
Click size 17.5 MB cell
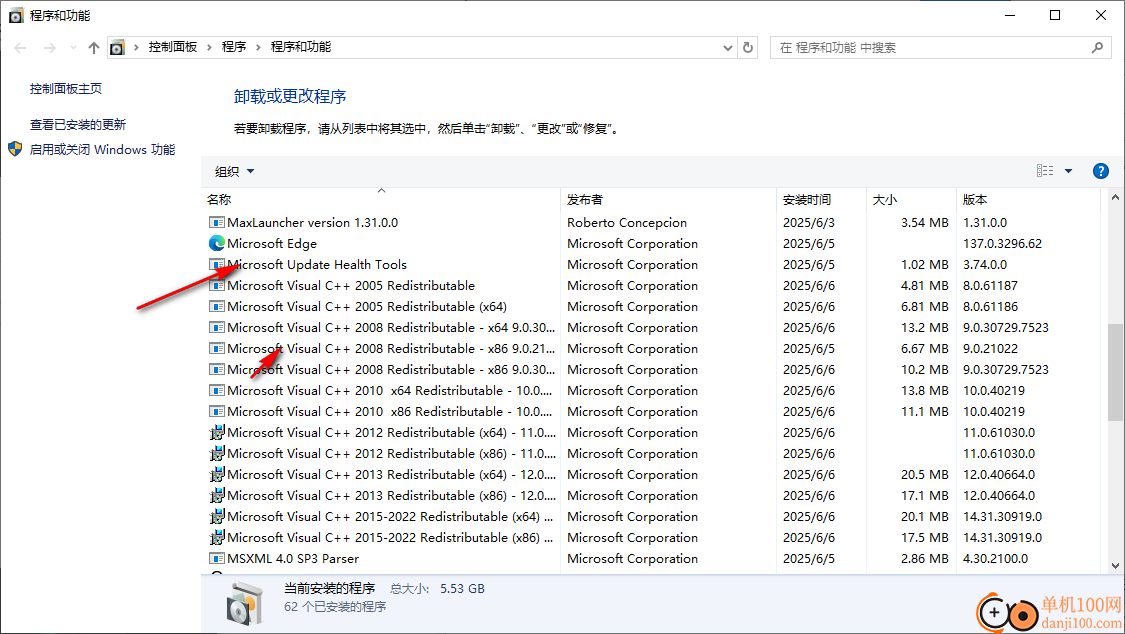pos(925,537)
